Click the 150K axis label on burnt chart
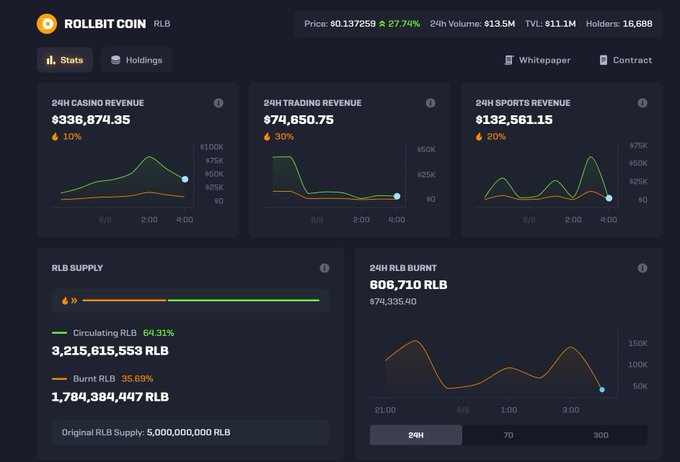The width and height of the screenshot is (680, 462). pyautogui.click(x=638, y=343)
